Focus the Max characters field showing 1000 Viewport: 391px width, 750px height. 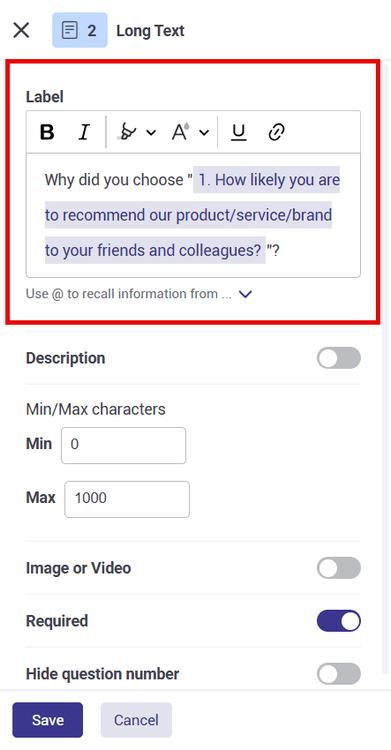127,499
